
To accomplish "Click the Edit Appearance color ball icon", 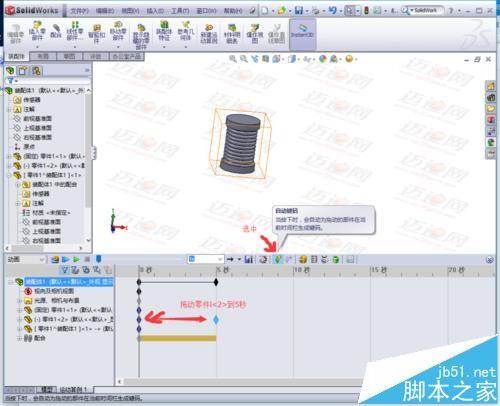I will (x=322, y=59).
